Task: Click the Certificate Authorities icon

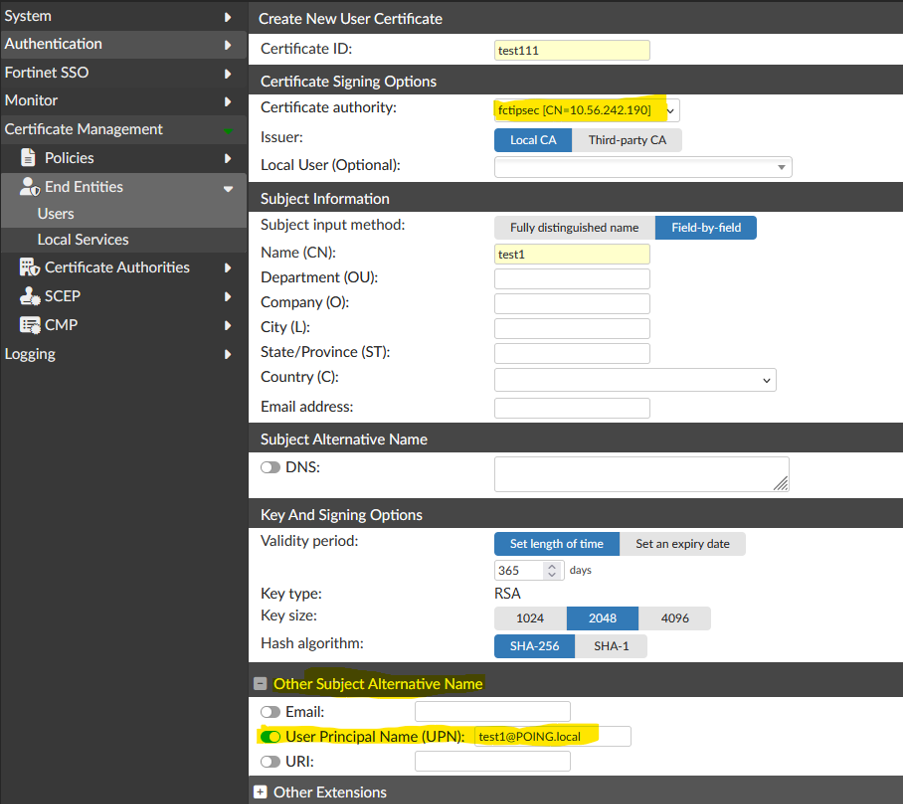Action: [x=28, y=268]
